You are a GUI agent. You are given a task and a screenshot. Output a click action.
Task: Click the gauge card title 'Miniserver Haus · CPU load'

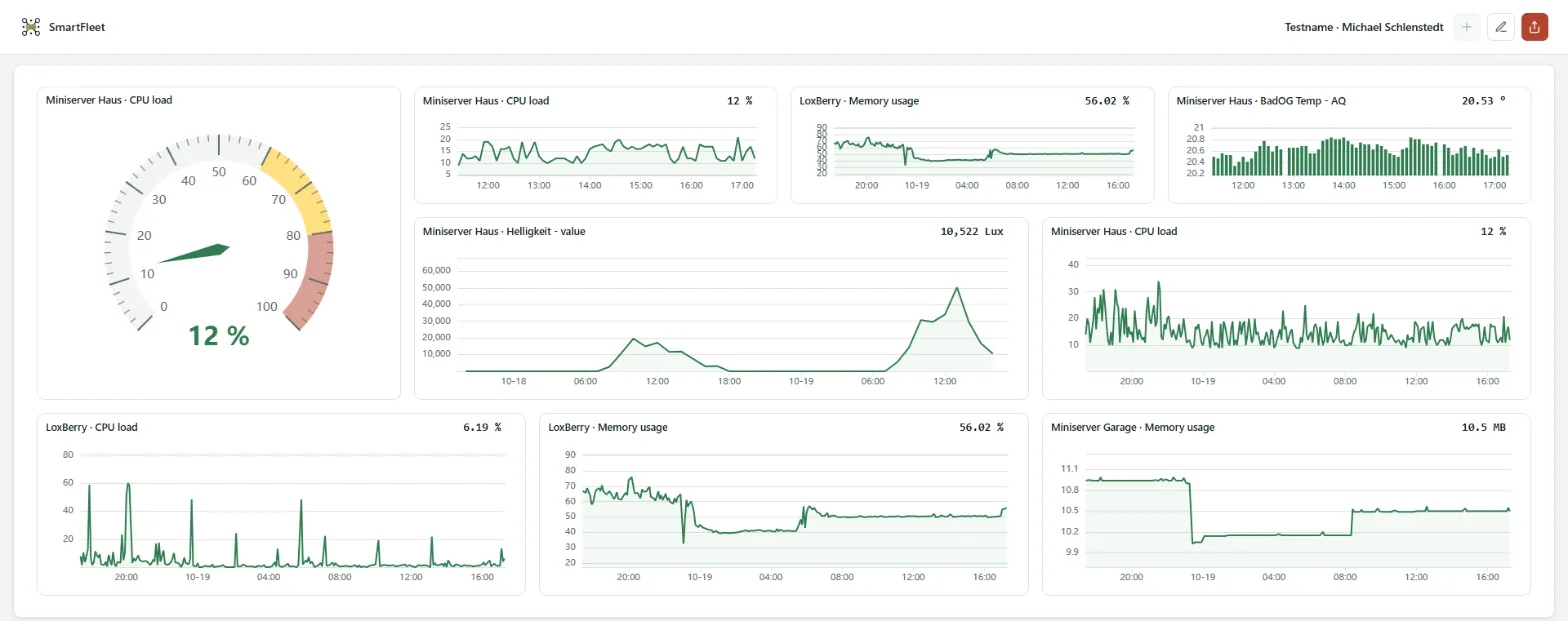109,100
